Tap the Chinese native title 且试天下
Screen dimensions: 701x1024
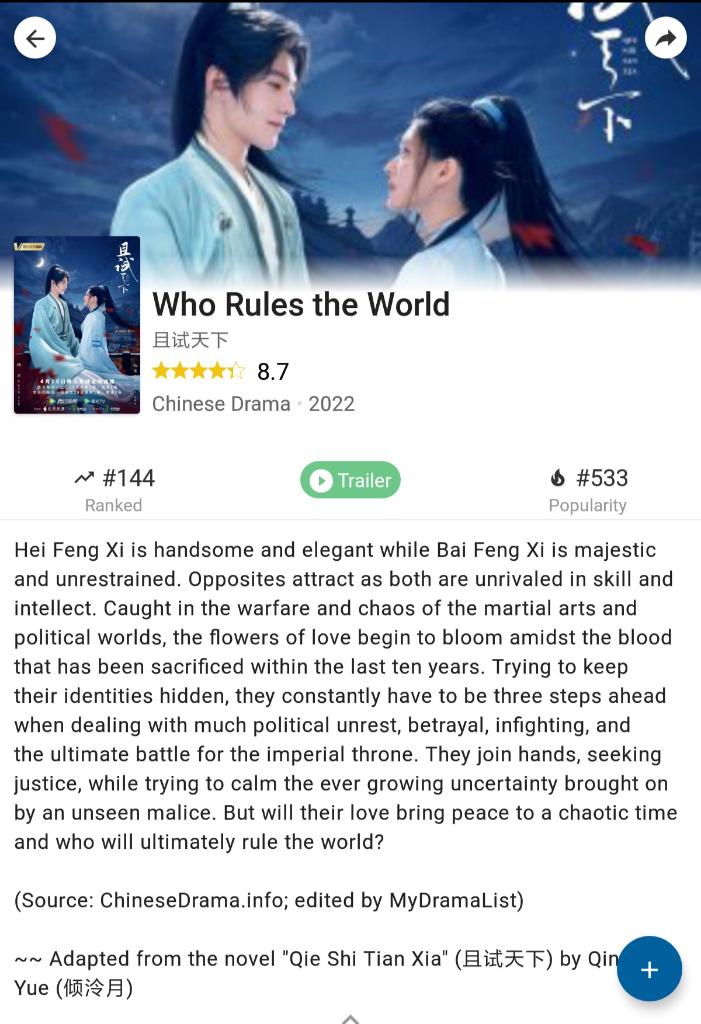tap(190, 340)
